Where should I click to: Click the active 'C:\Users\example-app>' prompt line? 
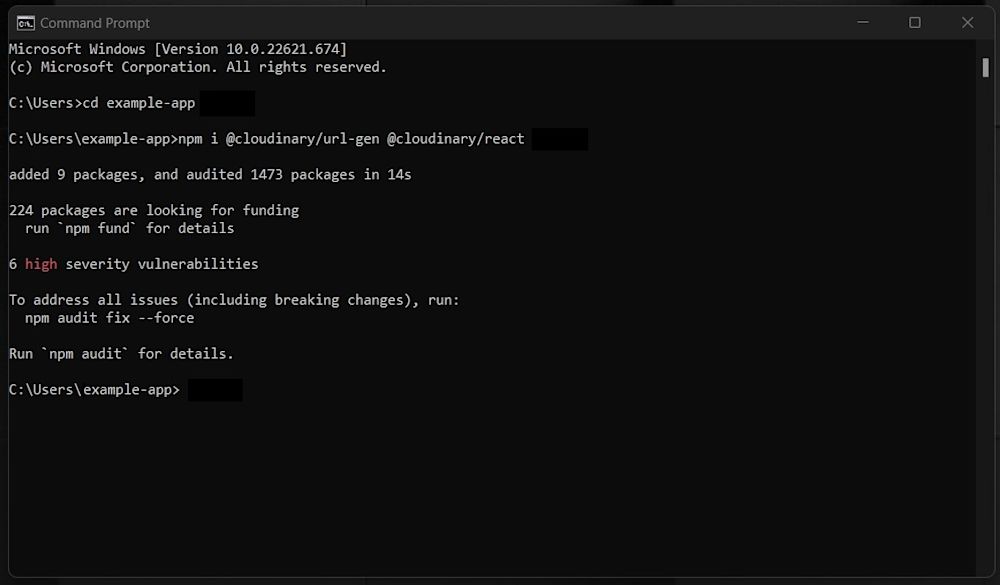tap(93, 389)
